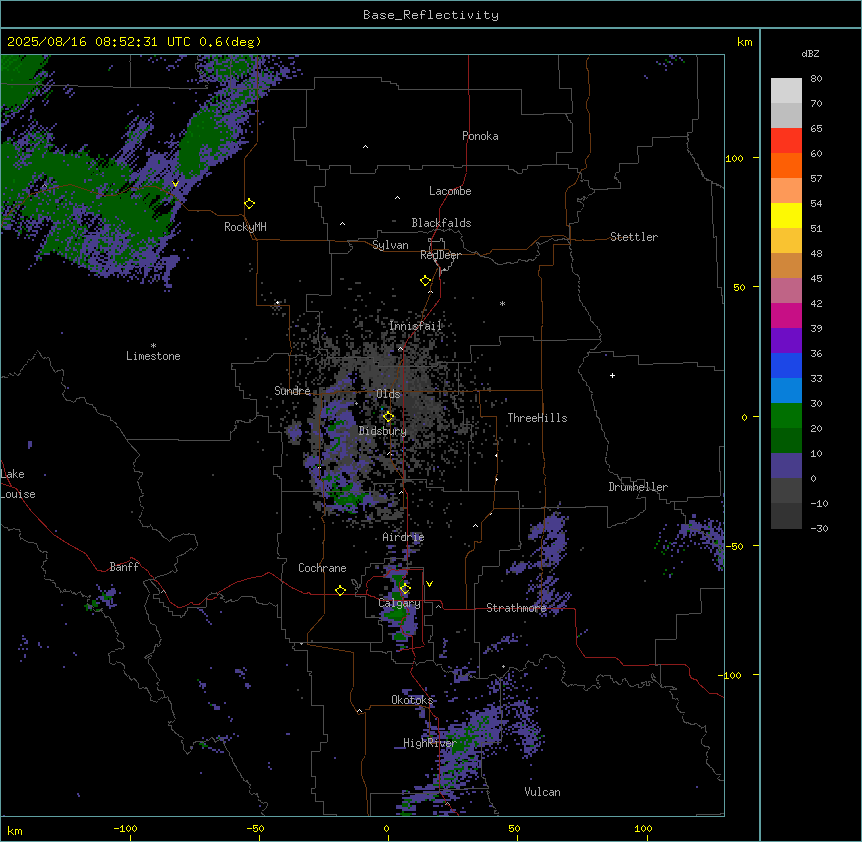
Task: Click the Didsbury town label
Action: coord(383,431)
